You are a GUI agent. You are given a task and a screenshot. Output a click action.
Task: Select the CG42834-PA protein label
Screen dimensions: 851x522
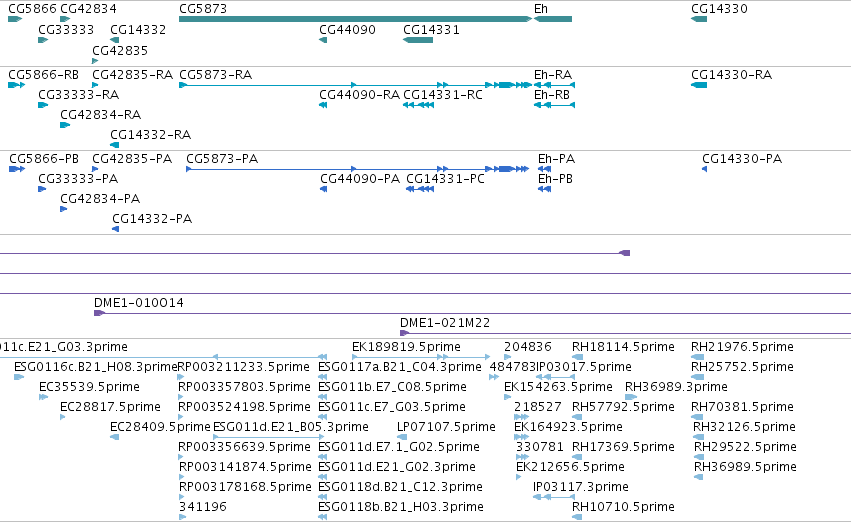(100, 199)
